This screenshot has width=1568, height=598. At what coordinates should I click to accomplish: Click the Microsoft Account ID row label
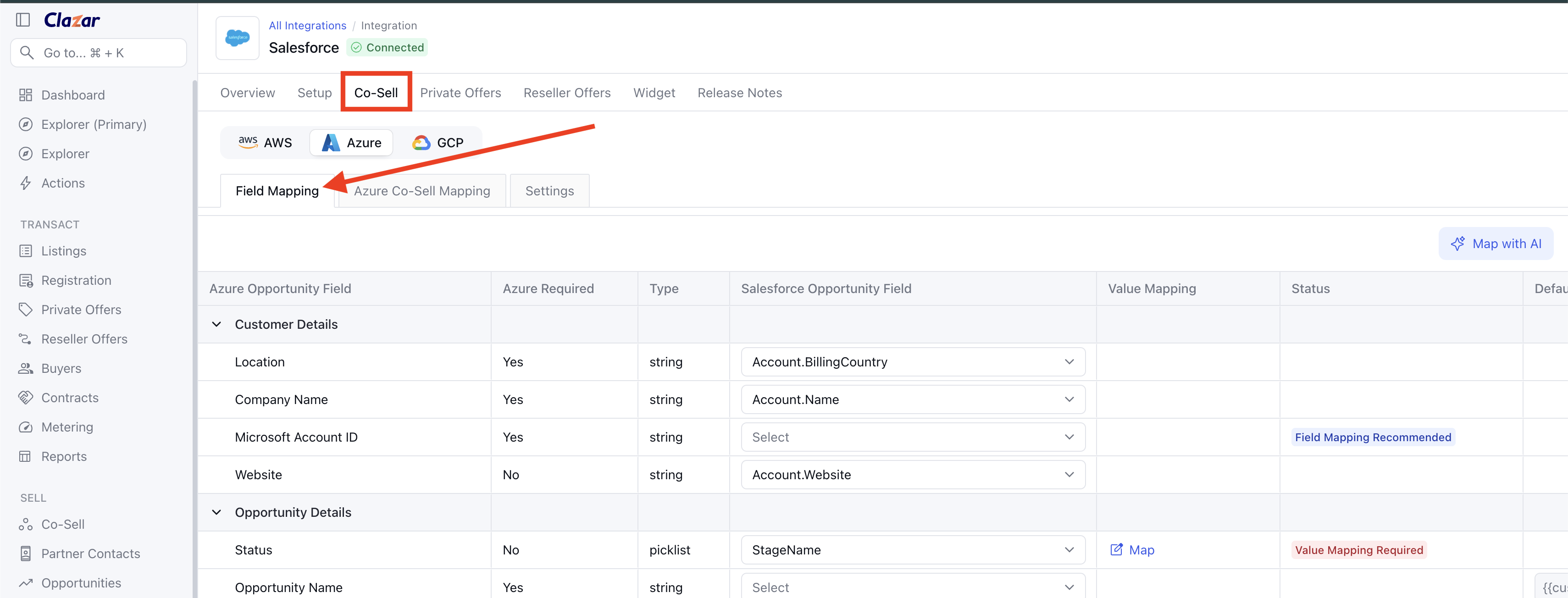click(x=296, y=437)
